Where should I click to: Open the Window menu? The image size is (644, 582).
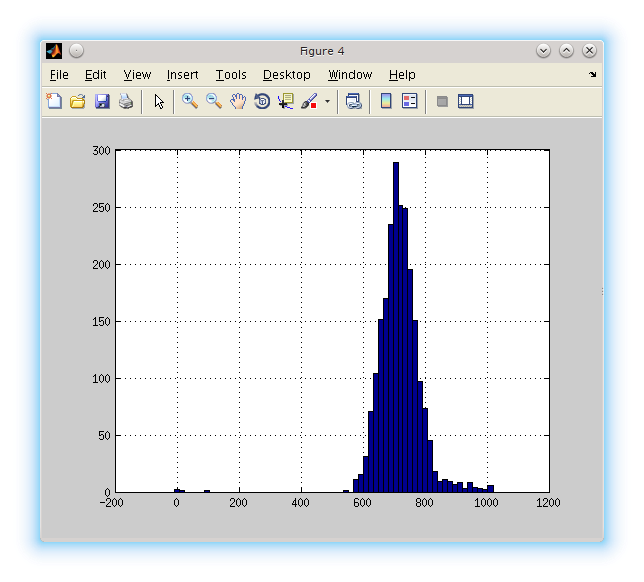tap(350, 75)
